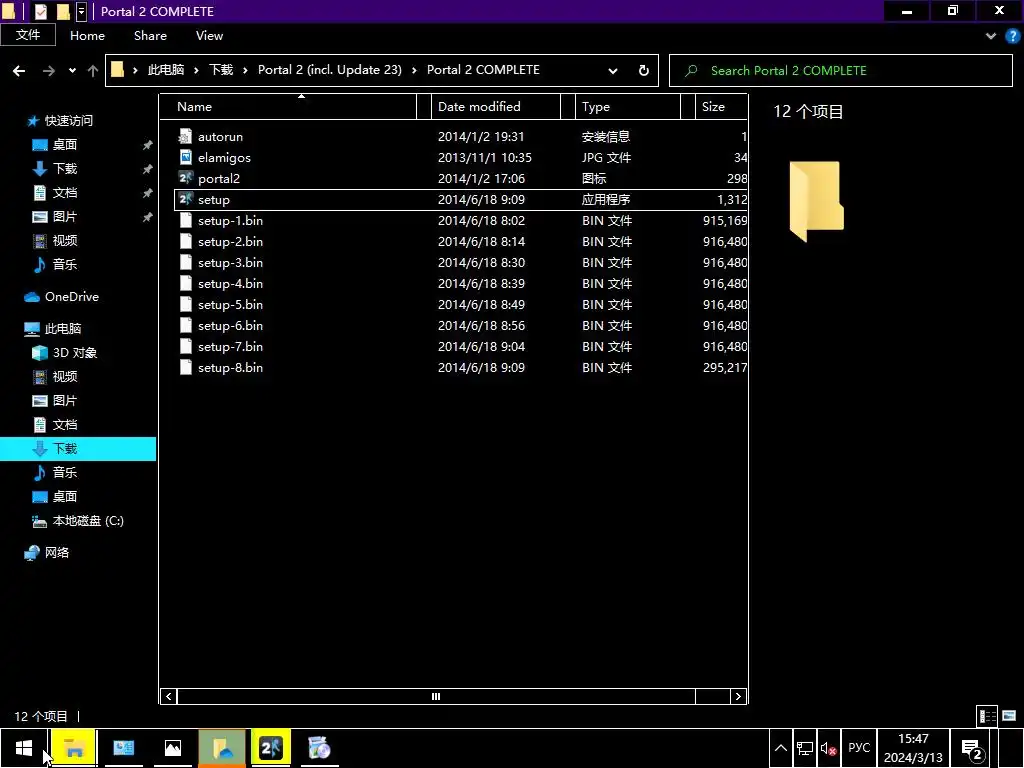Image resolution: width=1024 pixels, height=768 pixels.
Task: Open pinned 下载 under quick access
Action: tap(65, 168)
